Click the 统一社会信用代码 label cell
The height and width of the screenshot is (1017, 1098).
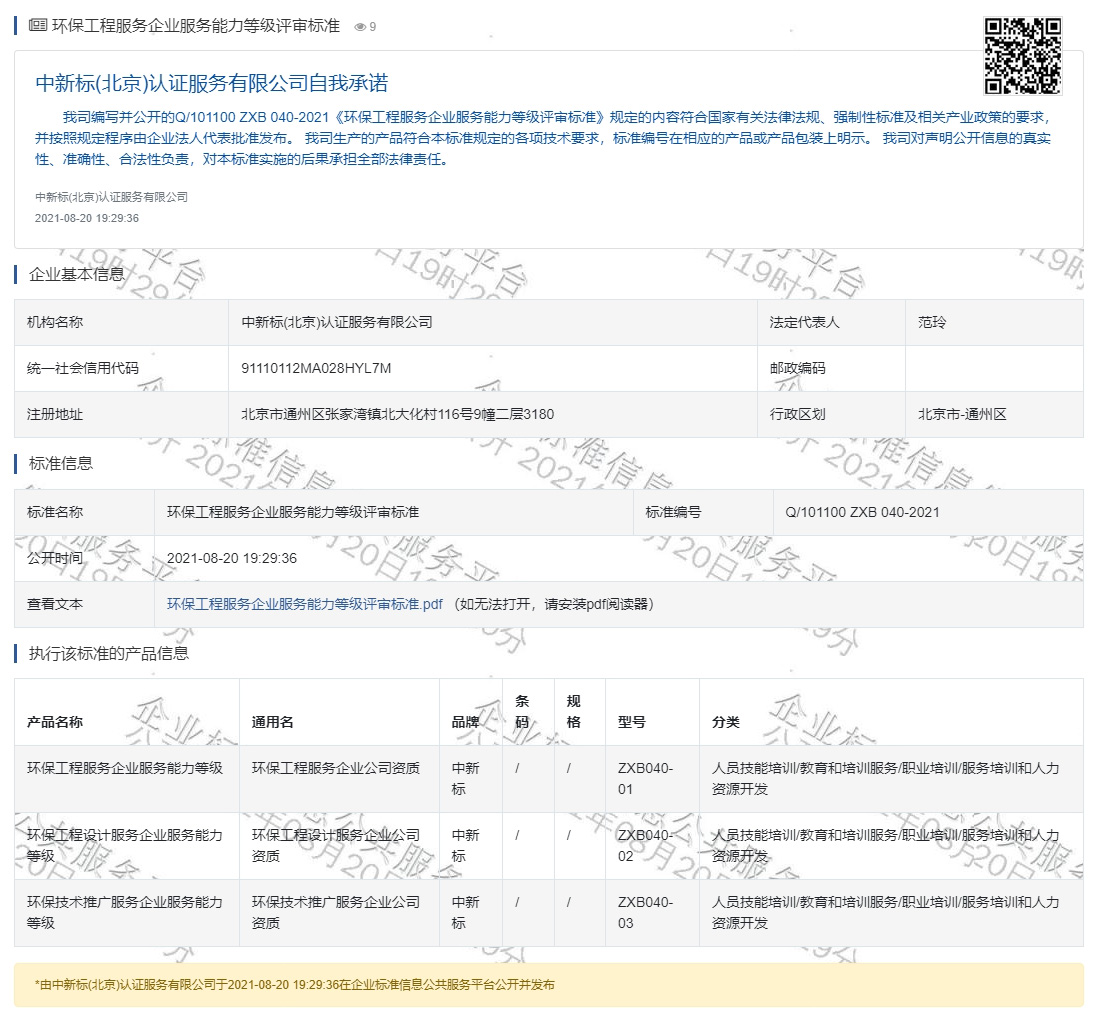pyautogui.click(x=122, y=368)
